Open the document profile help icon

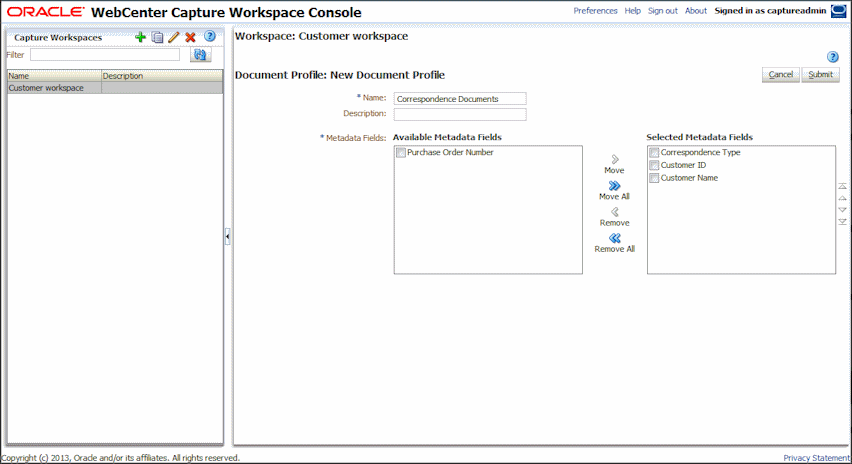pyautogui.click(x=832, y=57)
